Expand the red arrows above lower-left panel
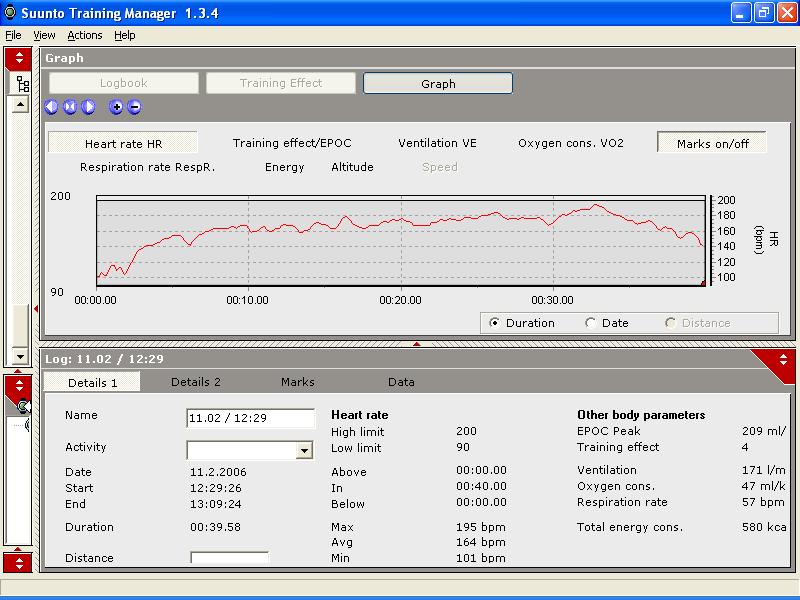The width and height of the screenshot is (800, 600). point(19,385)
